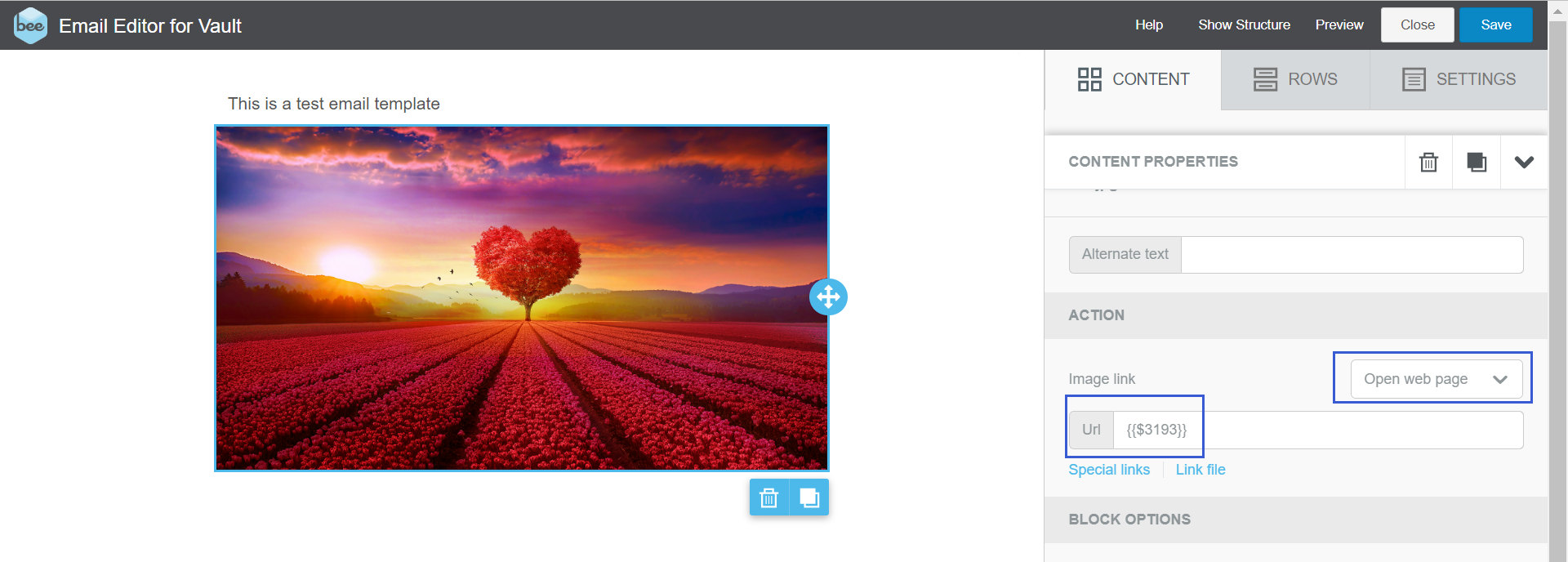Open Preview in the top bar
The width and height of the screenshot is (1568, 562).
[x=1339, y=25]
